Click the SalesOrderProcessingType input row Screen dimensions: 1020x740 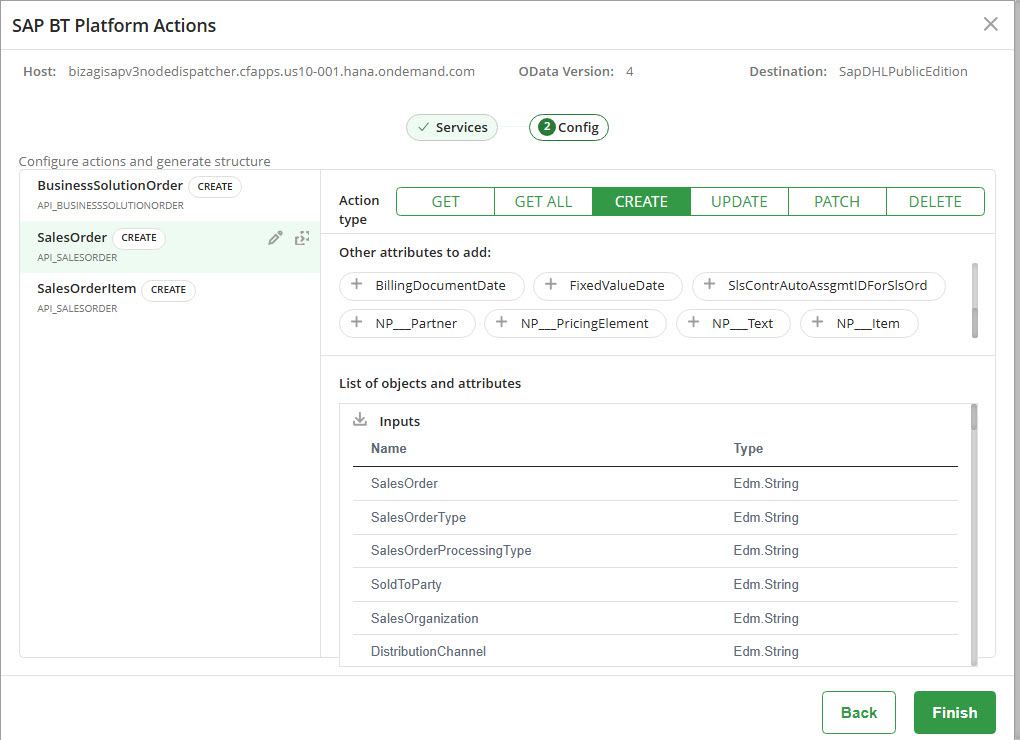[655, 551]
